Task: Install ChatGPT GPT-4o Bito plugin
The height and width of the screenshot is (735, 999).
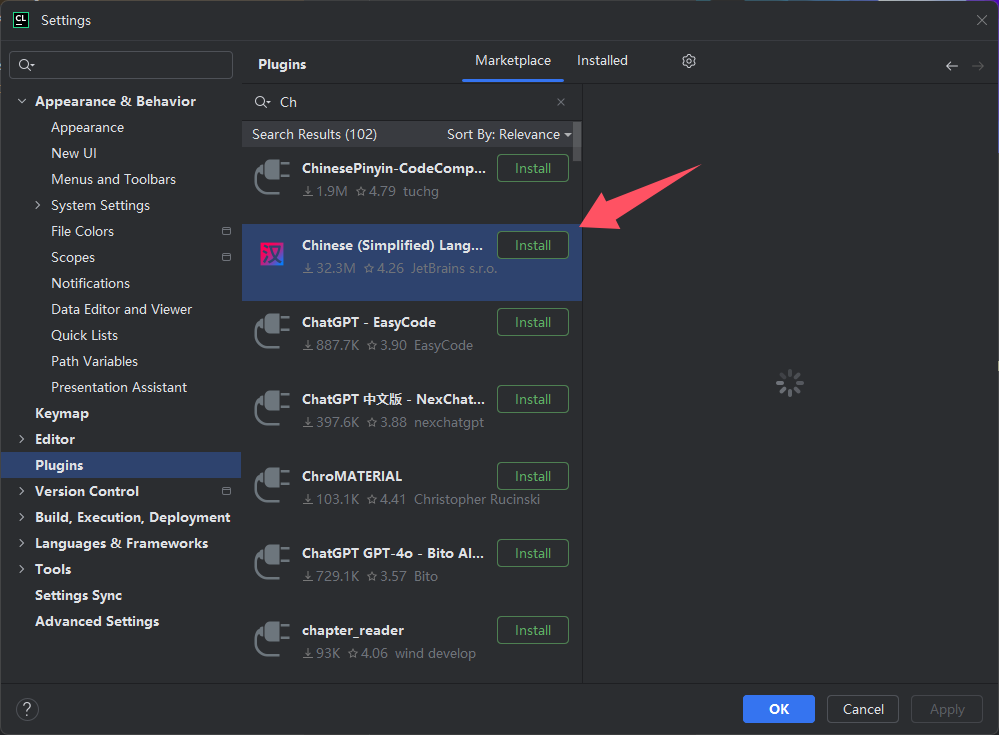Action: click(533, 553)
